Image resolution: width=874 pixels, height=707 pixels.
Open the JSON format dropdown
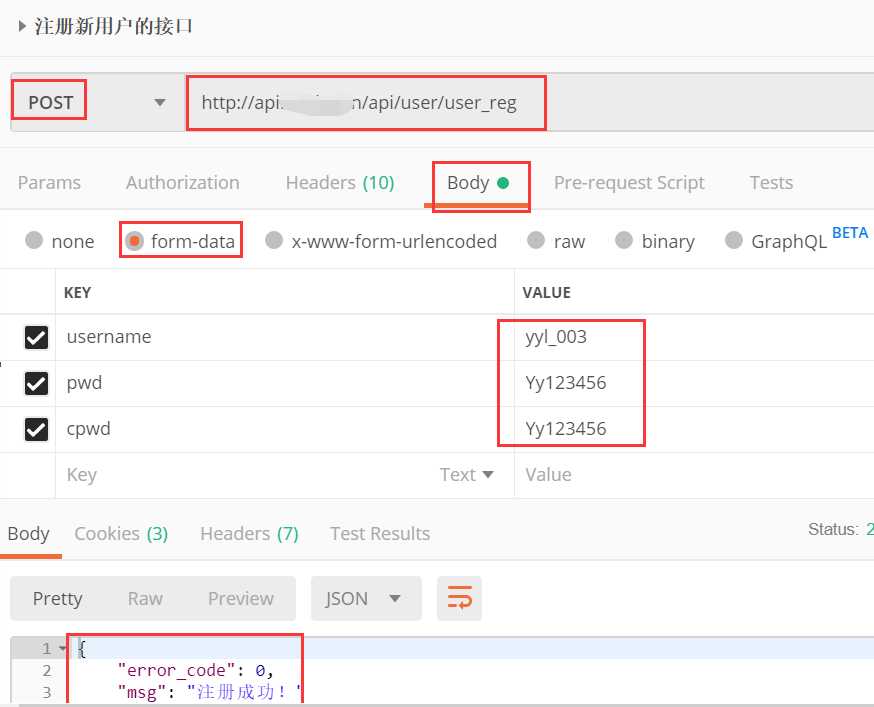pyautogui.click(x=366, y=598)
